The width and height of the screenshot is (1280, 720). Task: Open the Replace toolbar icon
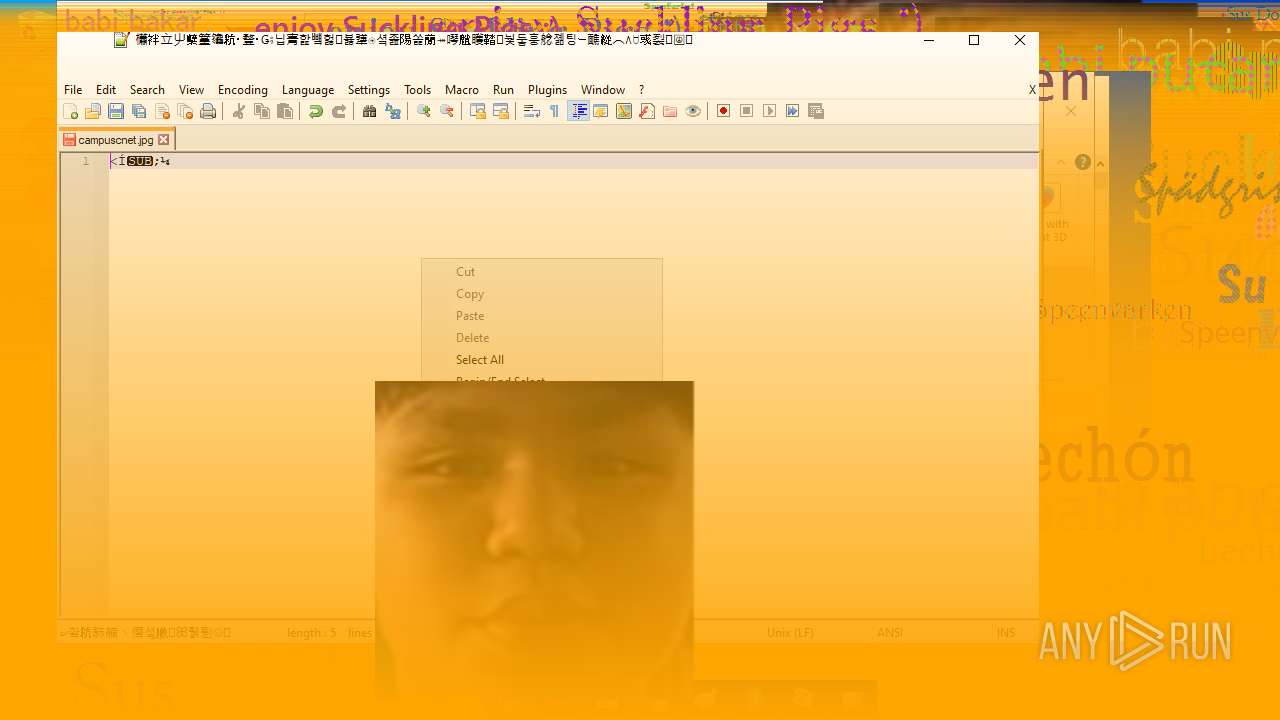click(393, 111)
